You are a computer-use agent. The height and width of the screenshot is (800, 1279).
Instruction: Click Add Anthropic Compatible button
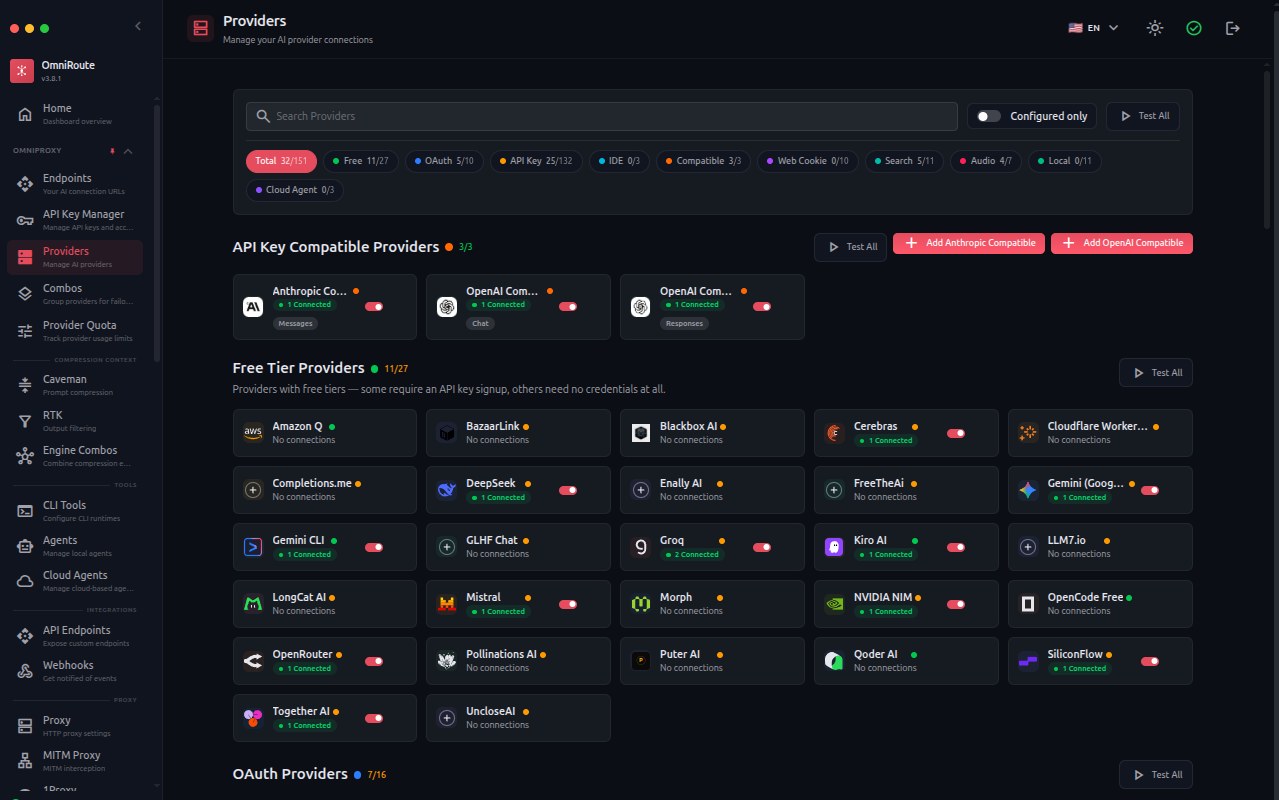click(969, 243)
